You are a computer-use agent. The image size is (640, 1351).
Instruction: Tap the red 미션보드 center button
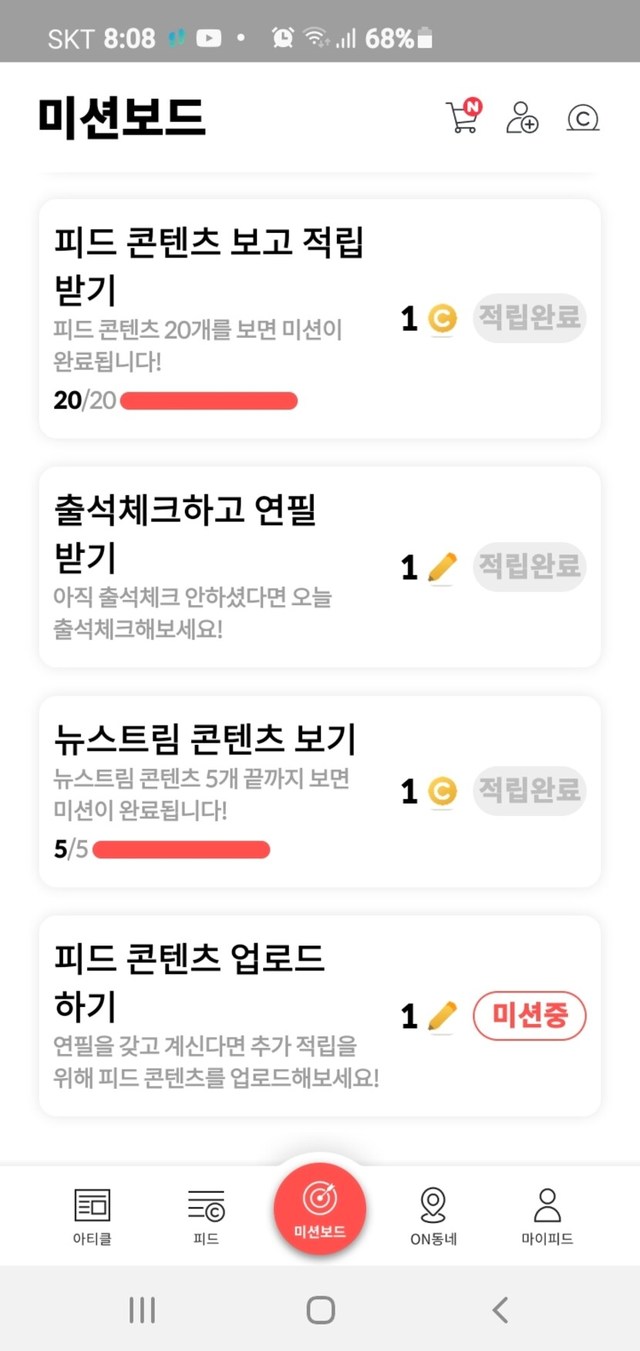pos(320,1207)
